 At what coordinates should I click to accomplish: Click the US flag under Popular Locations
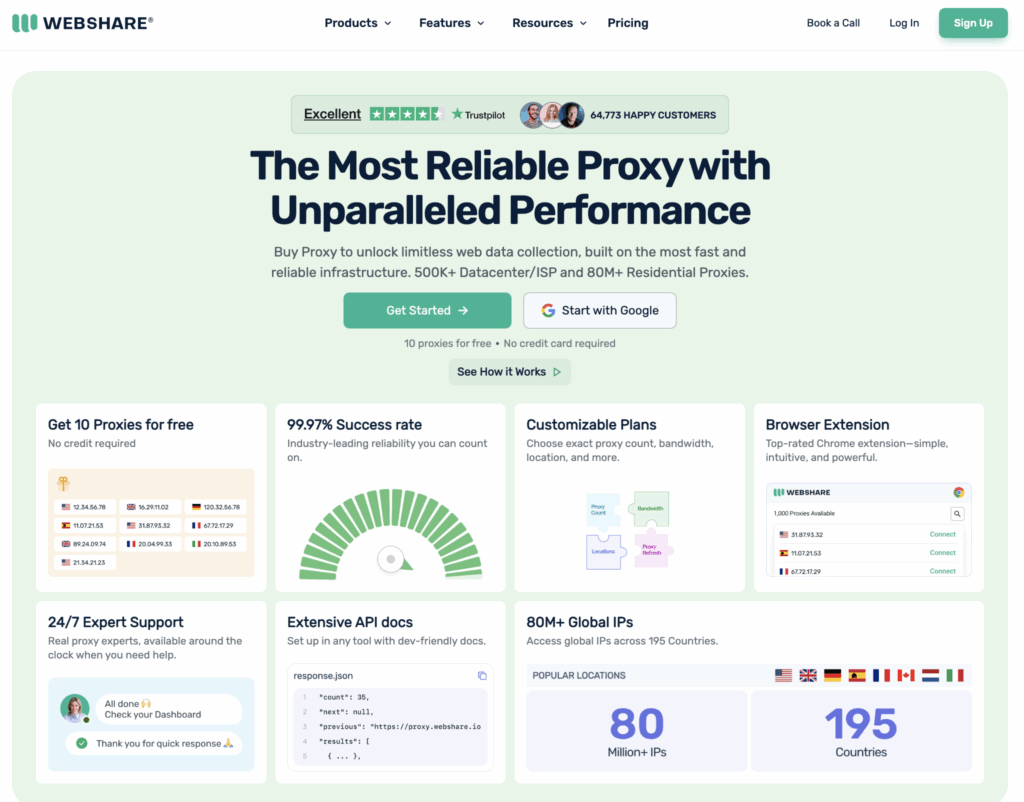(783, 675)
